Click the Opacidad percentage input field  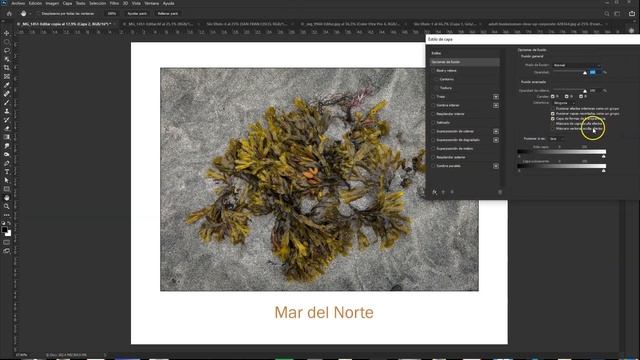[594, 72]
